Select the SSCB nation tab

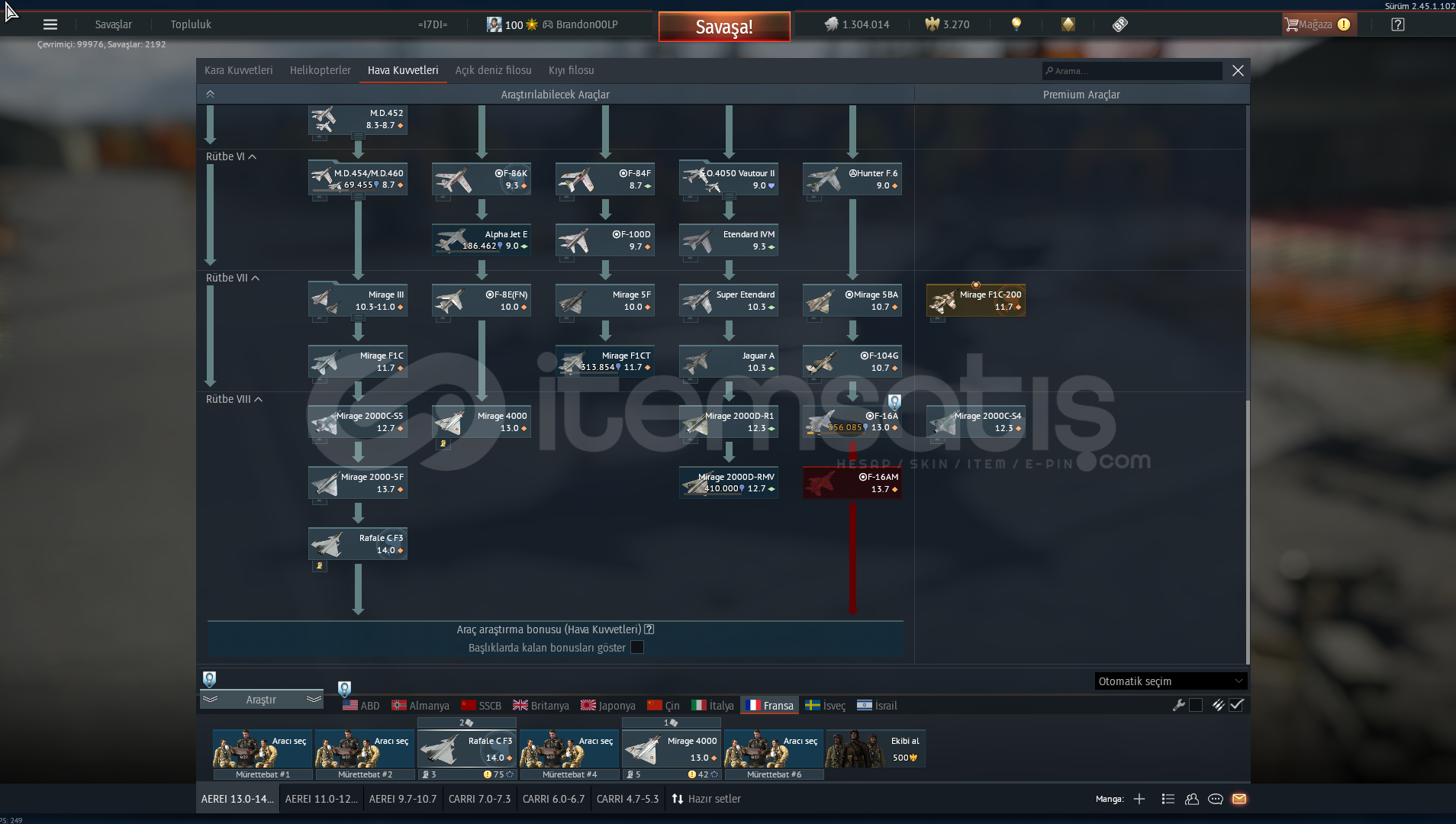[482, 706]
